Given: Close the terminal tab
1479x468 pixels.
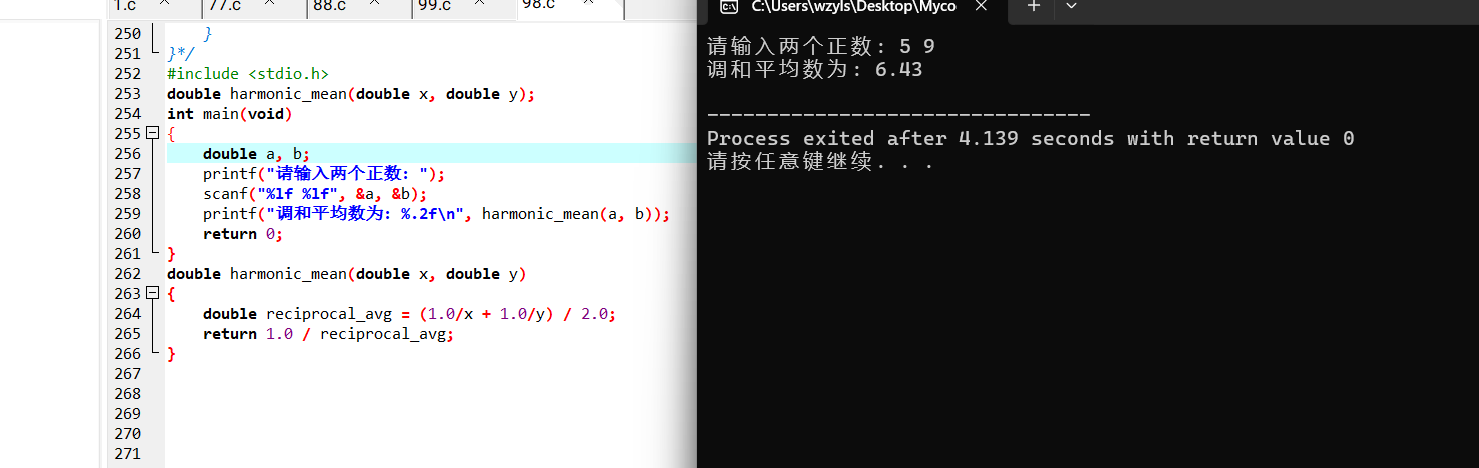Looking at the screenshot, I should pyautogui.click(x=981, y=6).
